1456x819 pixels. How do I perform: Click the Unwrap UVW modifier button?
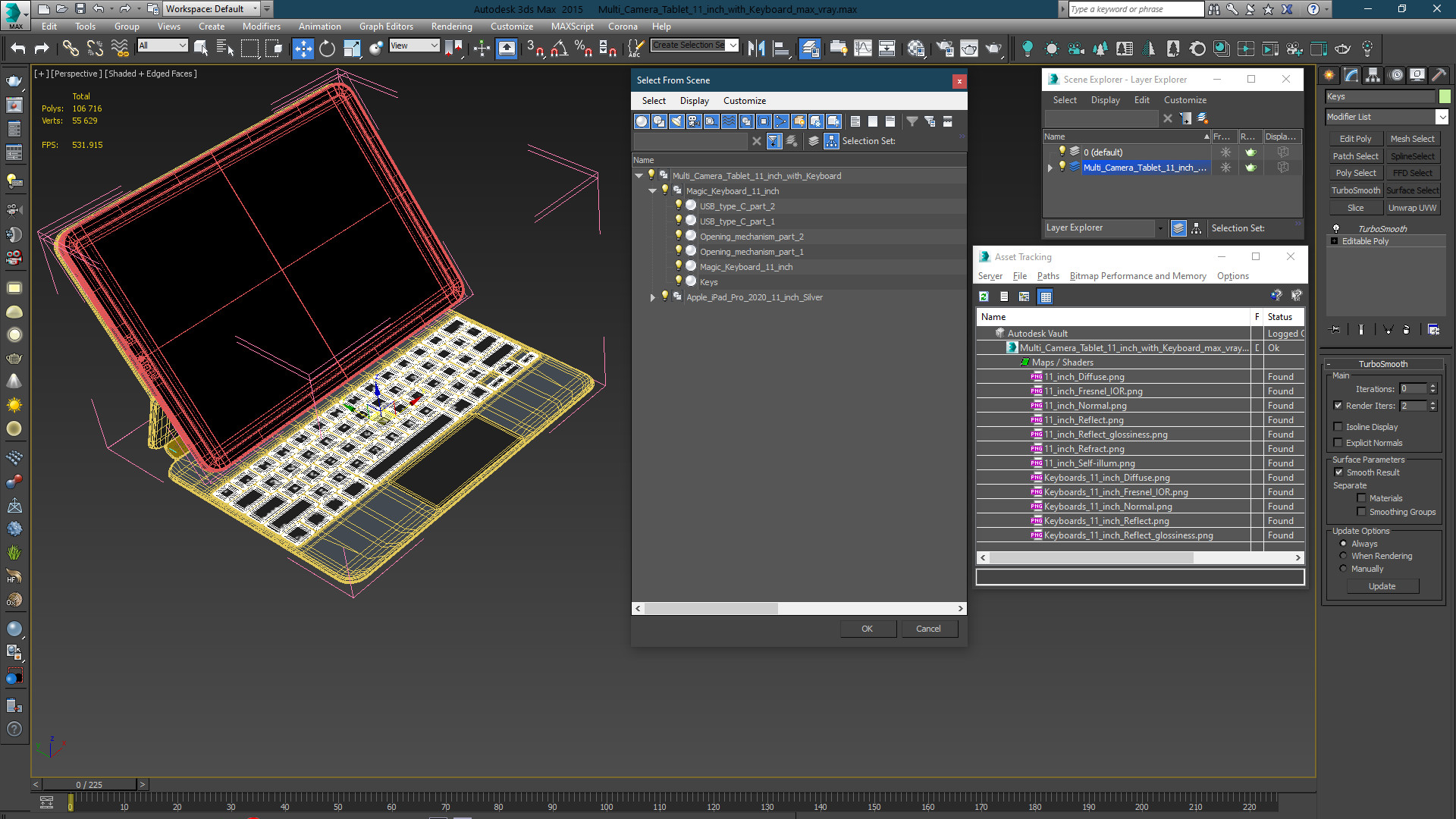[1412, 208]
